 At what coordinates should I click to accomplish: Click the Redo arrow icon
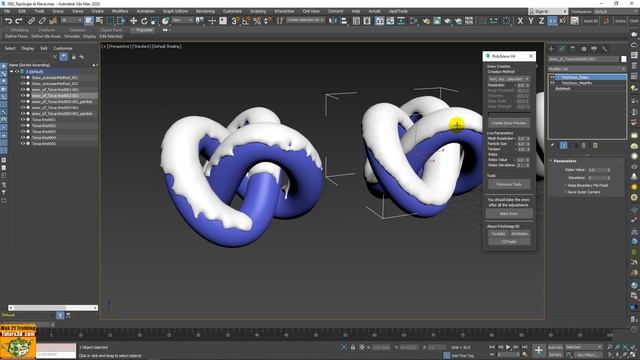(x=19, y=21)
